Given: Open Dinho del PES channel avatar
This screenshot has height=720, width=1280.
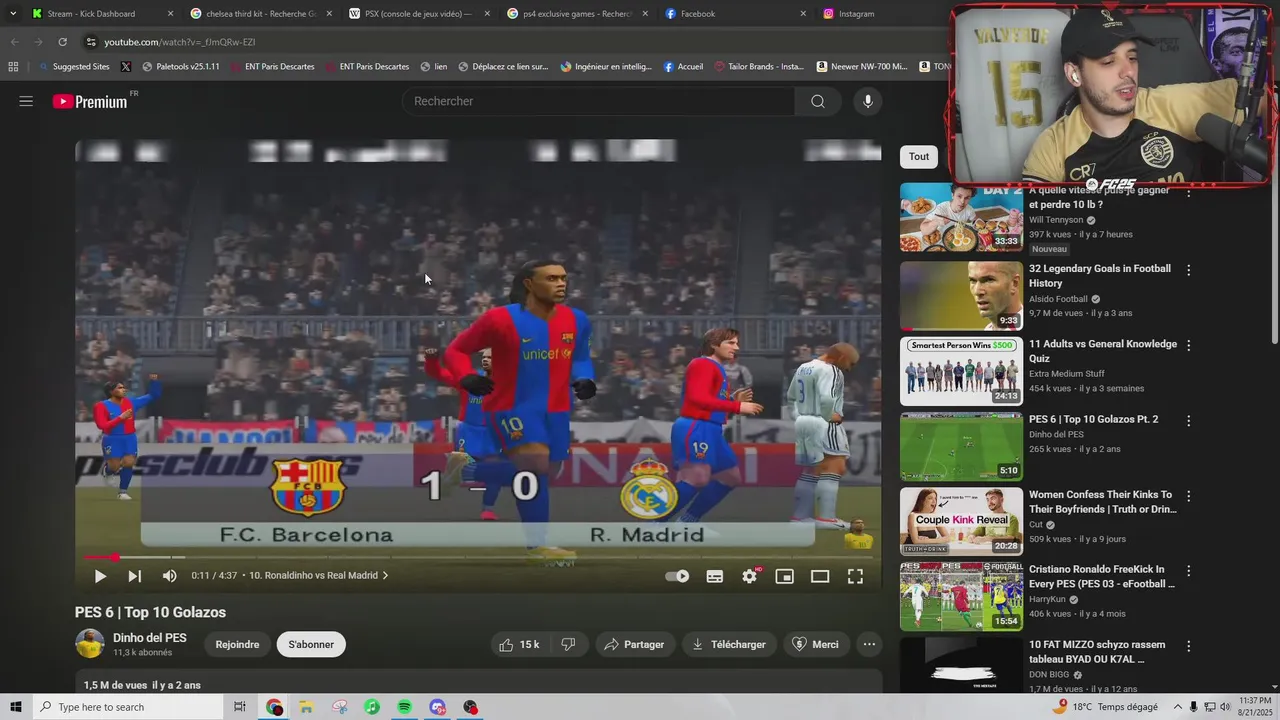Looking at the screenshot, I should pos(90,644).
